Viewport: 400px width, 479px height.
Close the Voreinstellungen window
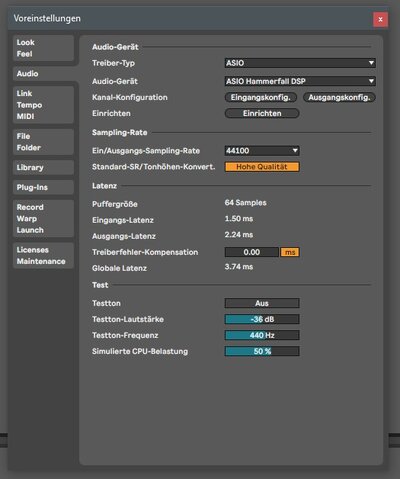click(380, 20)
